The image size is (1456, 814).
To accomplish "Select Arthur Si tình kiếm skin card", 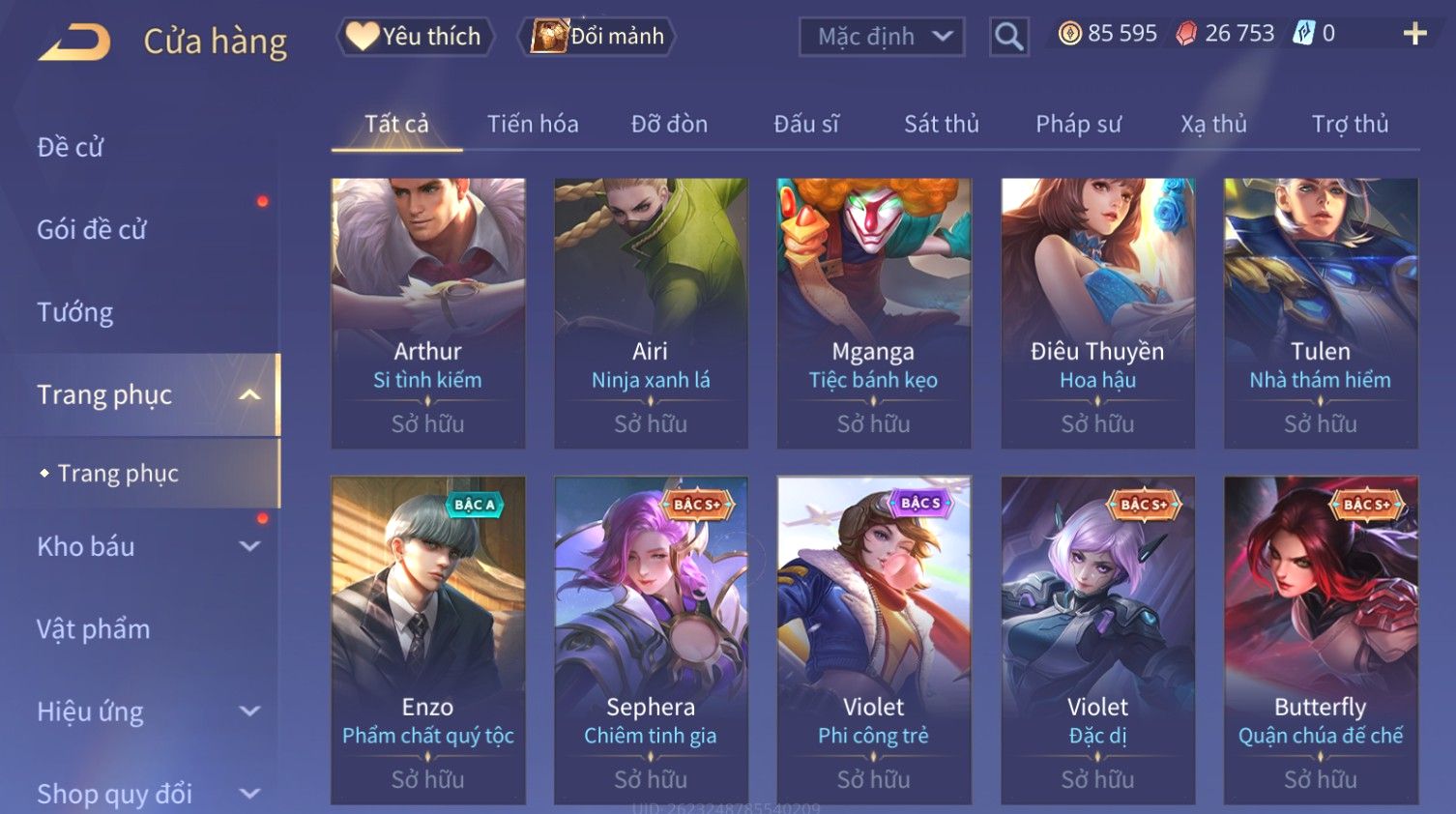I will 428,313.
